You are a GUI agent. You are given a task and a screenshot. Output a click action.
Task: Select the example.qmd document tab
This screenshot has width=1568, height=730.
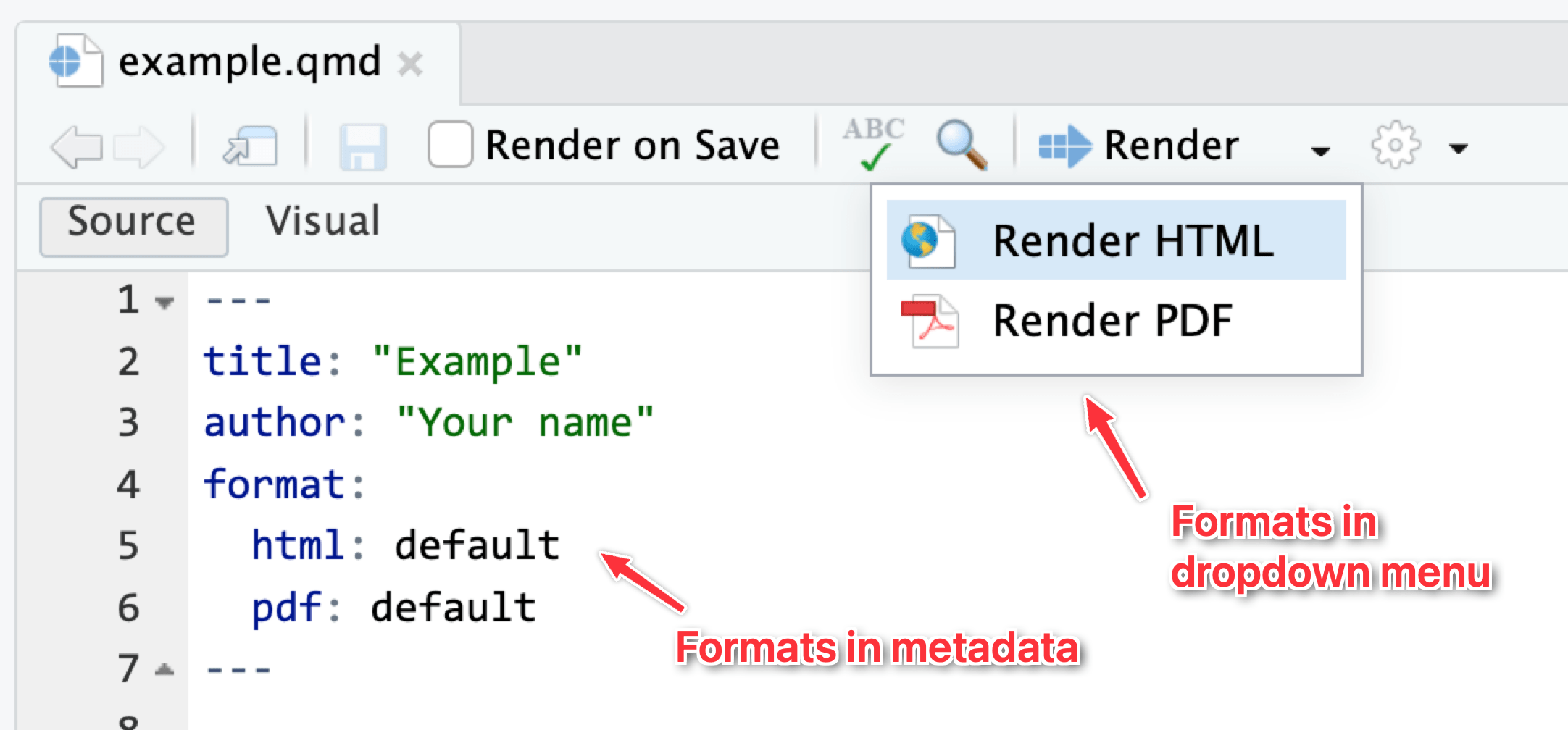(x=249, y=62)
